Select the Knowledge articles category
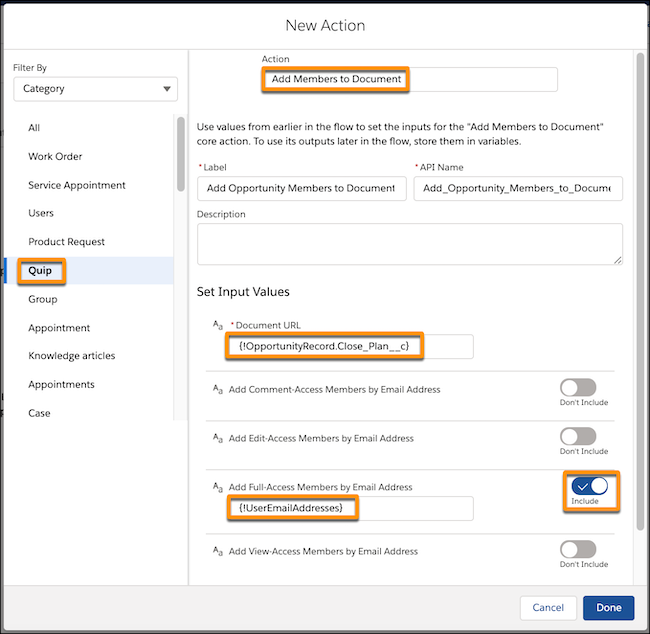This screenshot has width=650, height=634. pyautogui.click(x=72, y=356)
